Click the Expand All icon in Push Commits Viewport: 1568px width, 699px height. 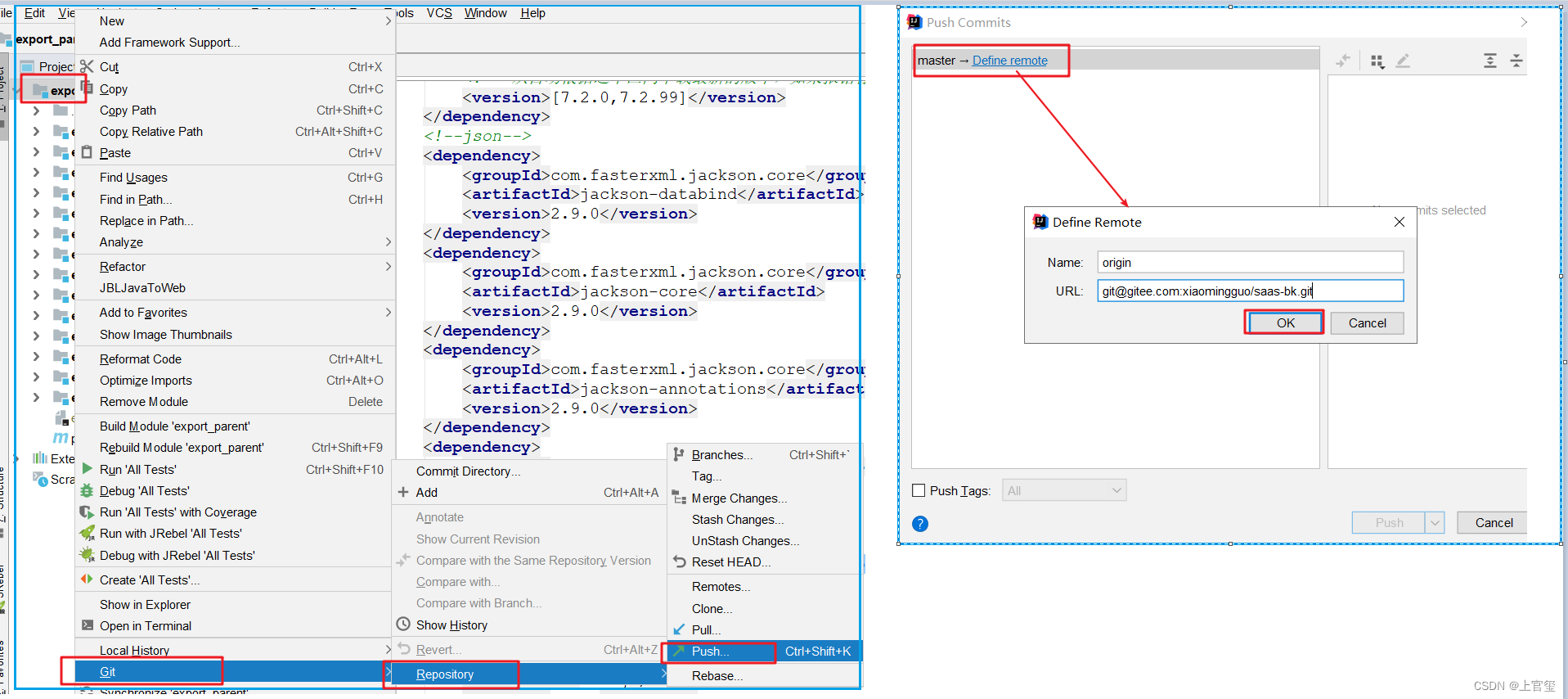tap(1490, 61)
